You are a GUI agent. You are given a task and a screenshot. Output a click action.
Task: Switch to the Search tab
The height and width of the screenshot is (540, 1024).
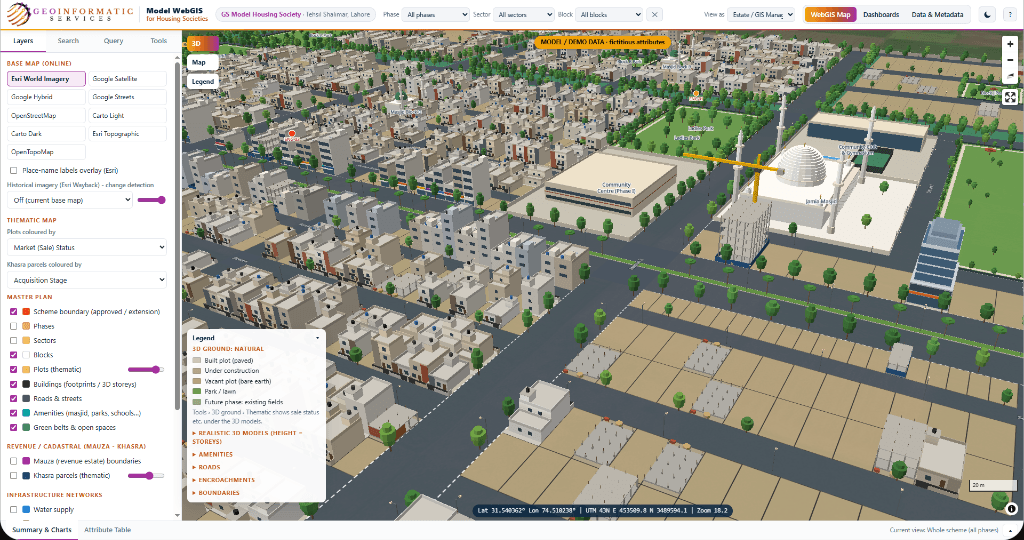[68, 40]
